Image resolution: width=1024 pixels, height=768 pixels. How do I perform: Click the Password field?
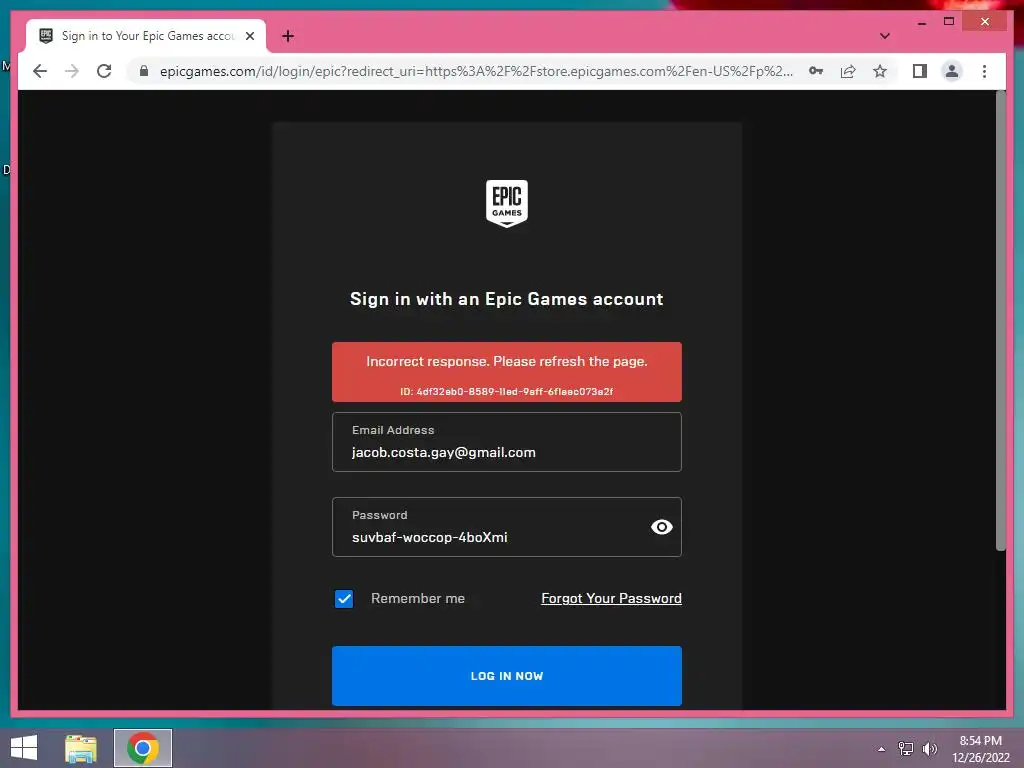click(507, 527)
